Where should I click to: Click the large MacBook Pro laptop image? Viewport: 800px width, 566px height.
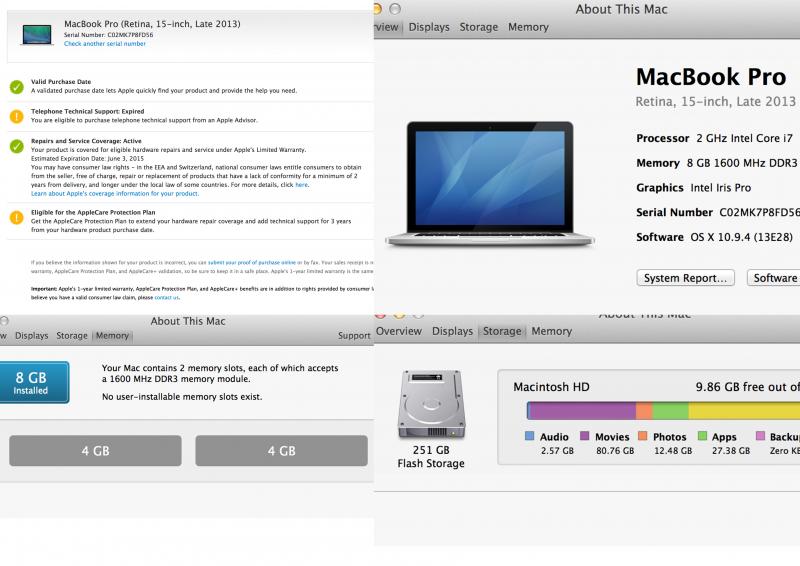pyautogui.click(x=490, y=184)
